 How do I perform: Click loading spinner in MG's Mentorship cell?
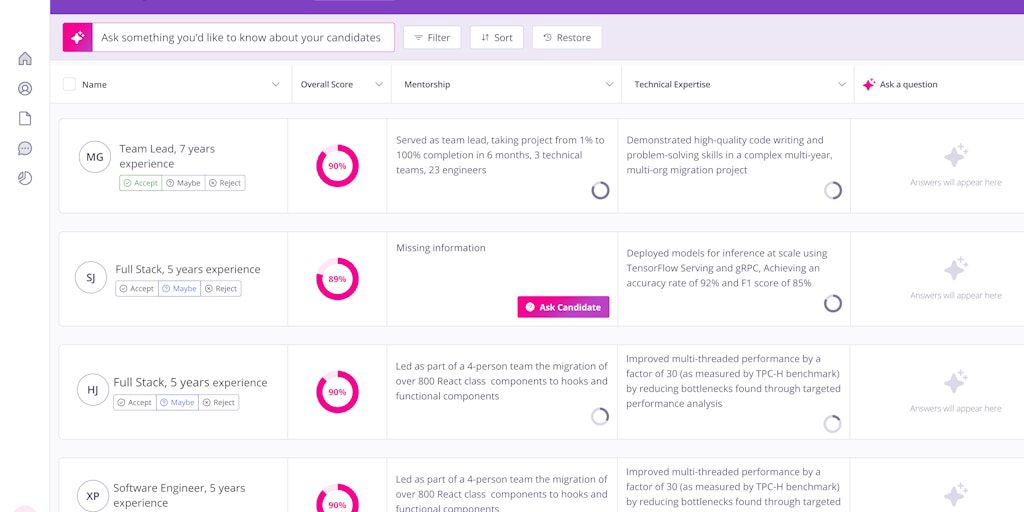[x=600, y=190]
